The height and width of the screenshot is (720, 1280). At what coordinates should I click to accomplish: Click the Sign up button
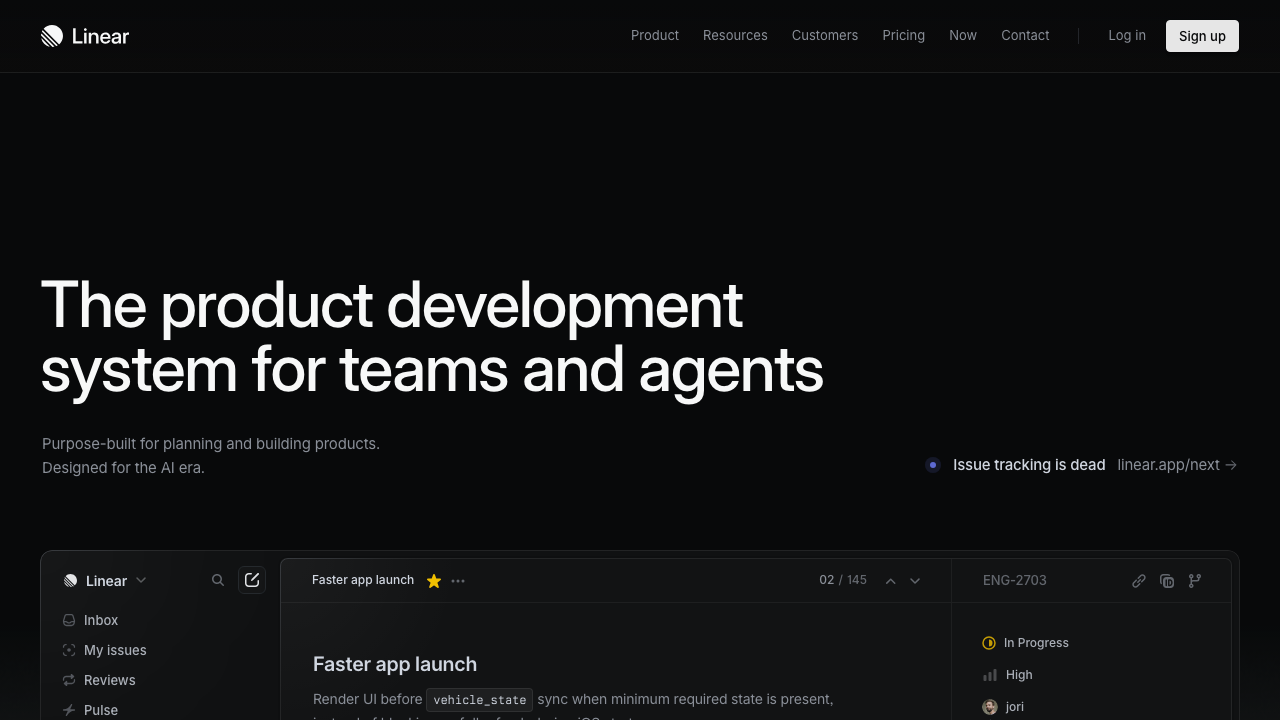click(x=1202, y=36)
